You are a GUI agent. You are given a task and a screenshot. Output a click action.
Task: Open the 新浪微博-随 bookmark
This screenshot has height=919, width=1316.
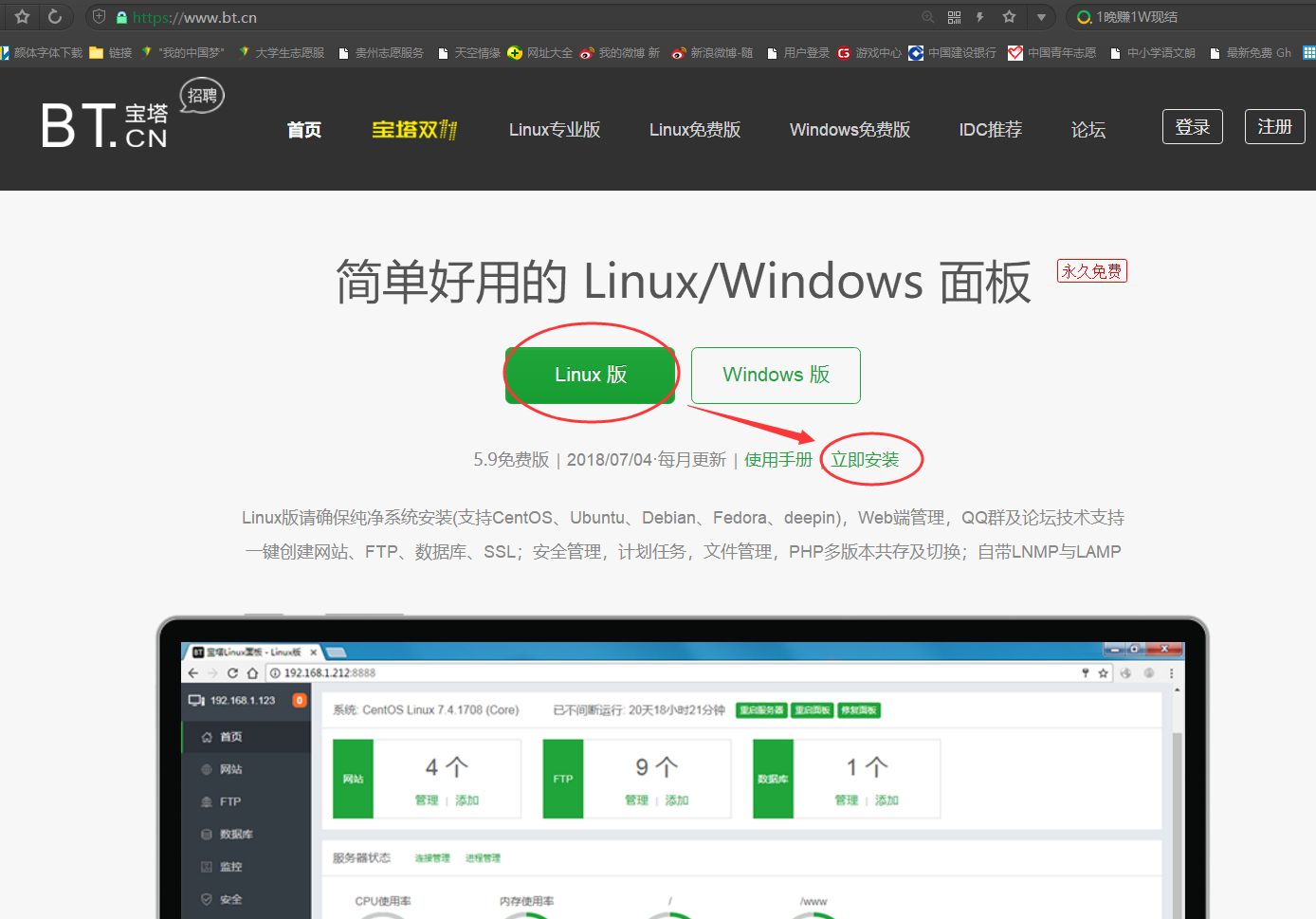pyautogui.click(x=712, y=53)
